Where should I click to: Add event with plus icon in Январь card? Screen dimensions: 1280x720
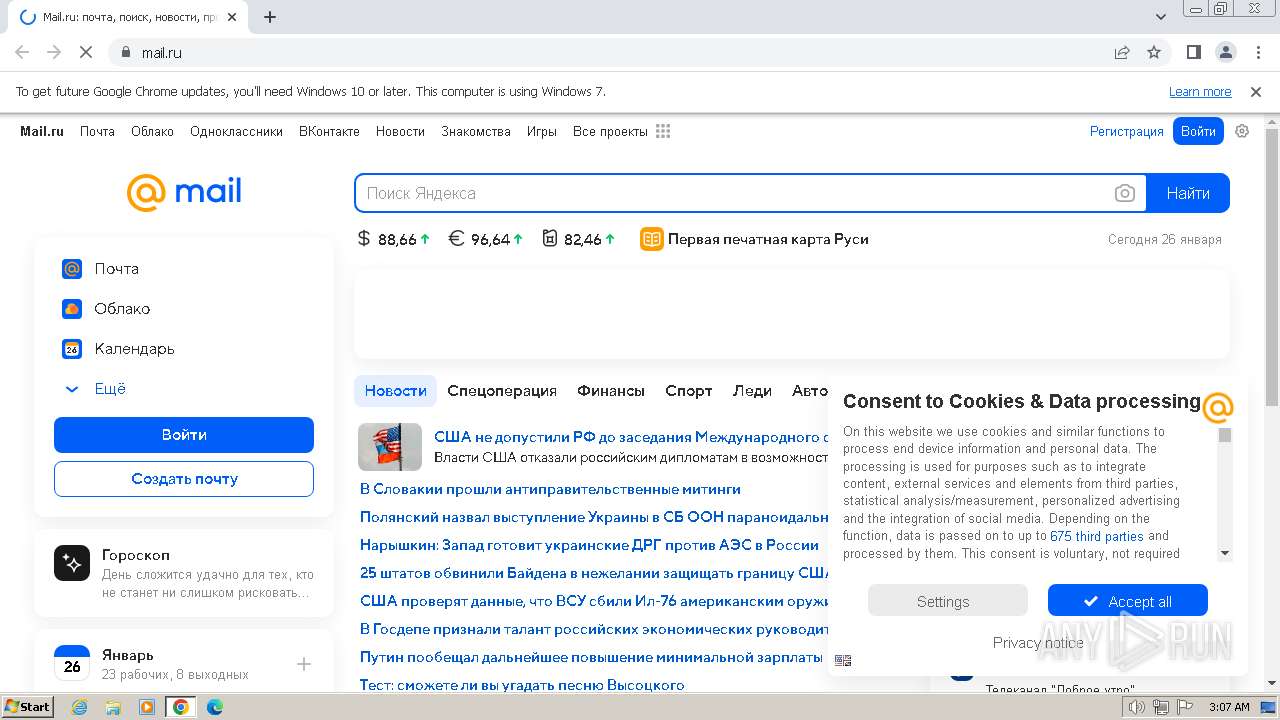point(304,664)
